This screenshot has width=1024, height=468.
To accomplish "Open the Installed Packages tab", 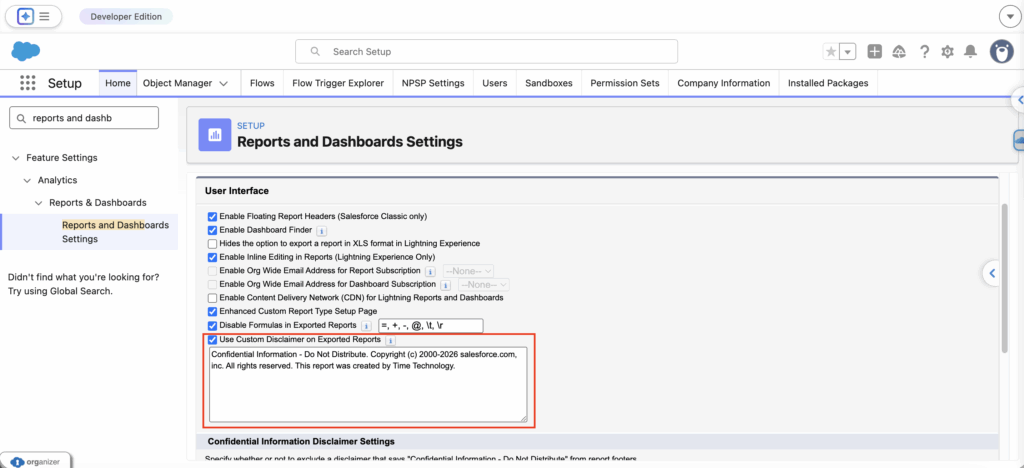I will 828,84.
